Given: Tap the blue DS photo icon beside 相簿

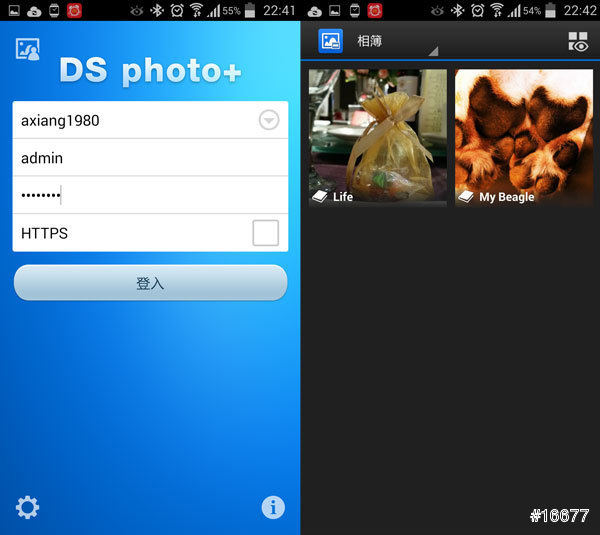Looking at the screenshot, I should pos(330,41).
